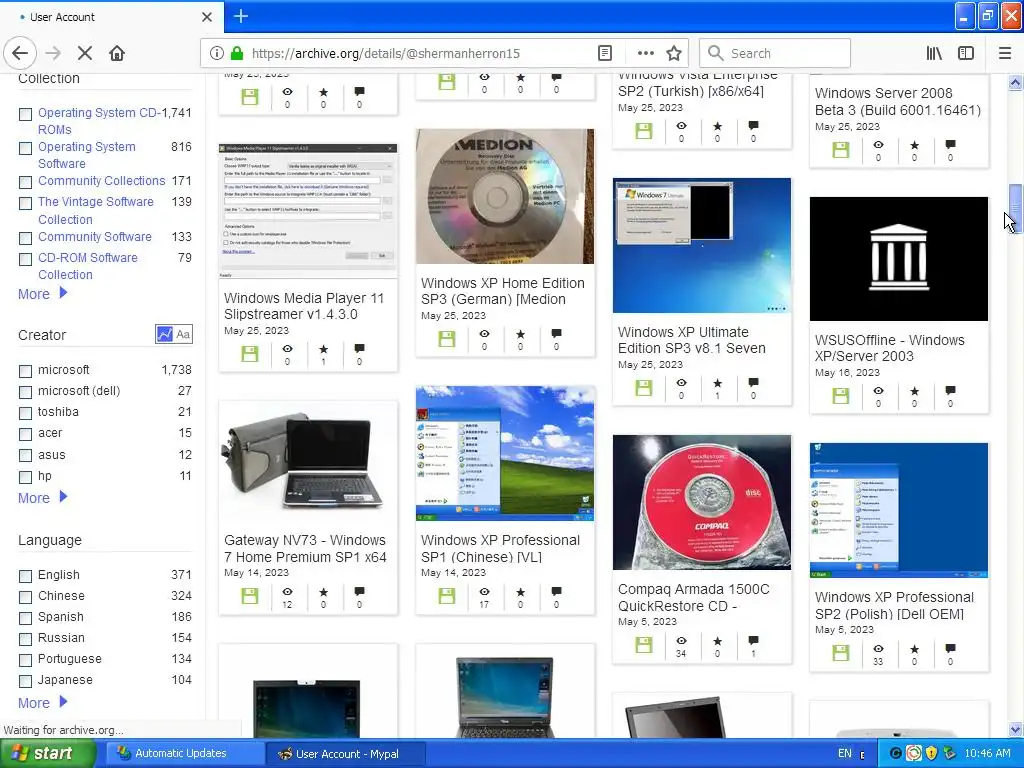Stop page loading with the X button
Image resolution: width=1024 pixels, height=768 pixels.
[x=85, y=53]
